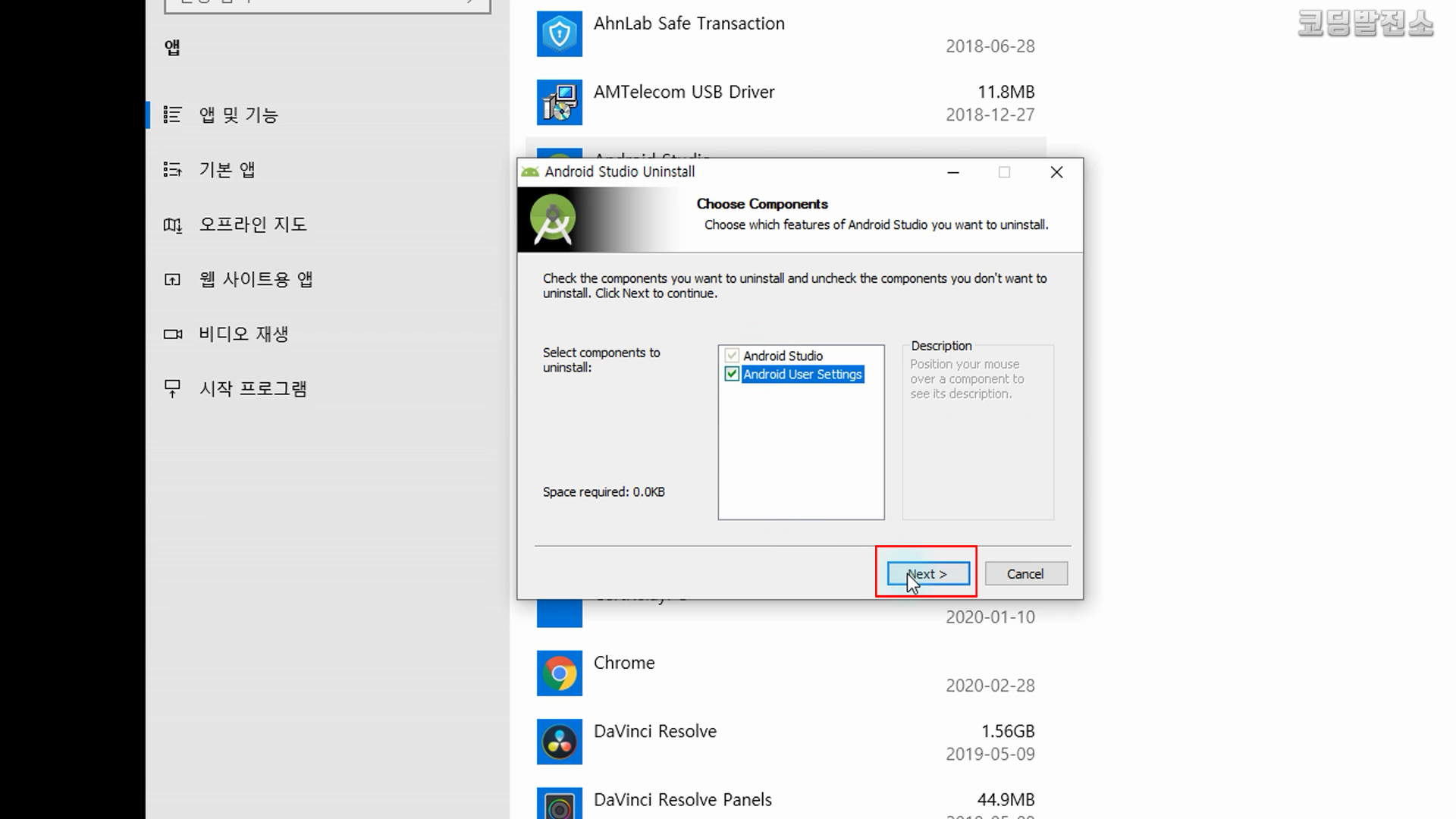The height and width of the screenshot is (819, 1456).
Task: Click the DaVinci Resolve Panels icon
Action: pyautogui.click(x=560, y=804)
